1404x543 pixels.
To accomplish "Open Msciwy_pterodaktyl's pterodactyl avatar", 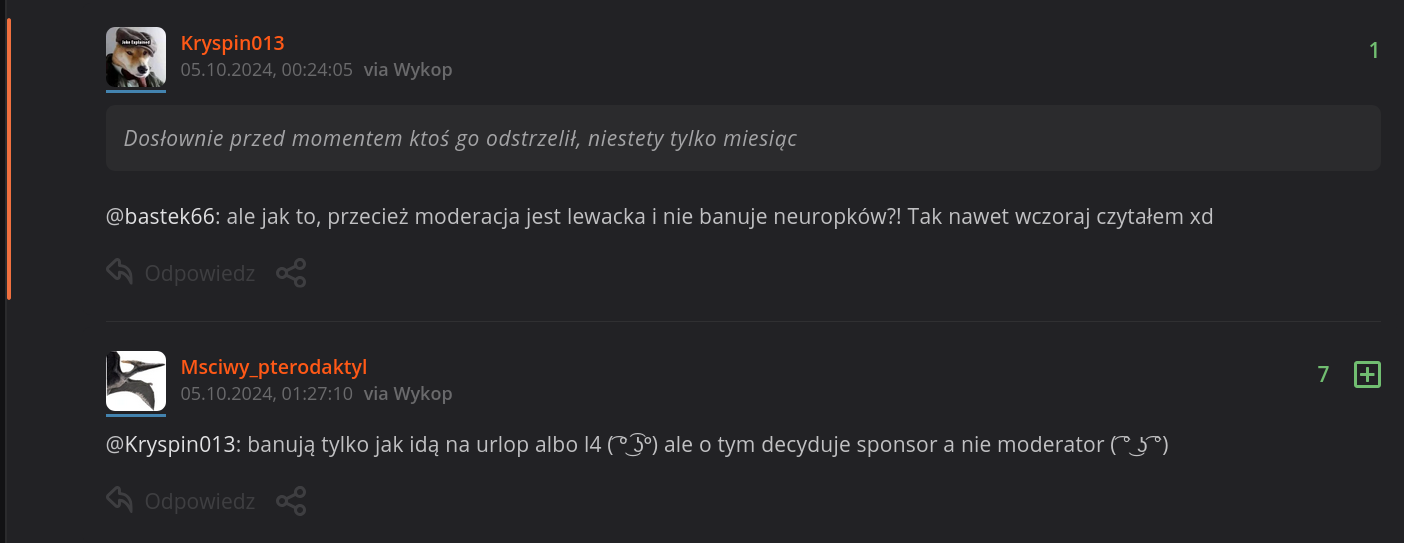I will [x=136, y=381].
